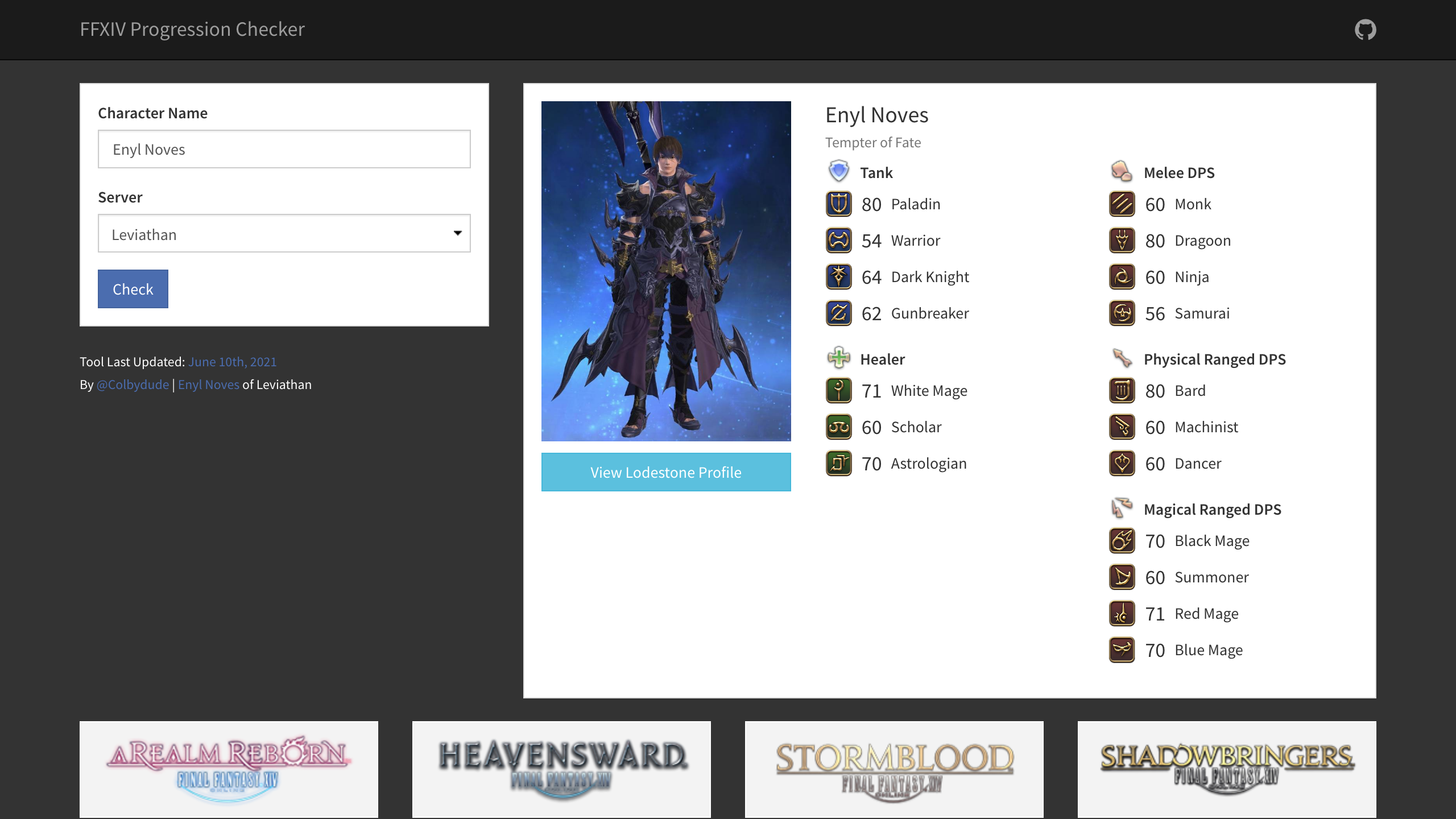
Task: Open the June 10th, 2021 update link
Action: click(x=233, y=362)
